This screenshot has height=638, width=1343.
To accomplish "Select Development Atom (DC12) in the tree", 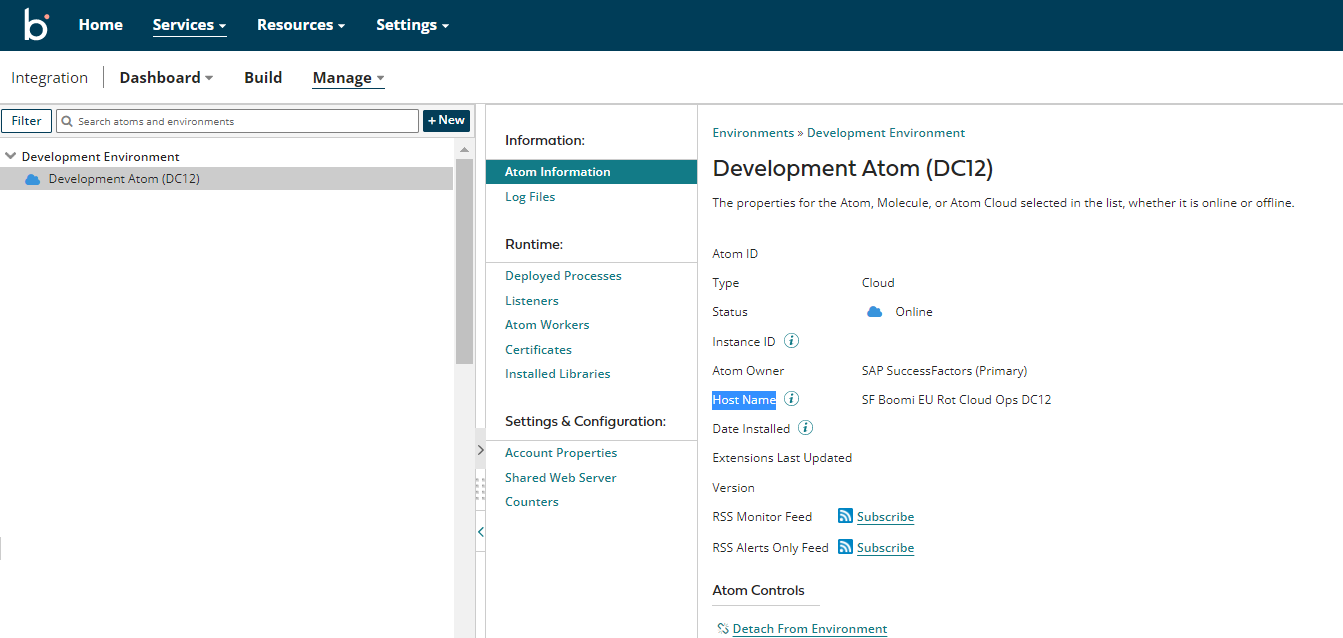I will [226, 179].
